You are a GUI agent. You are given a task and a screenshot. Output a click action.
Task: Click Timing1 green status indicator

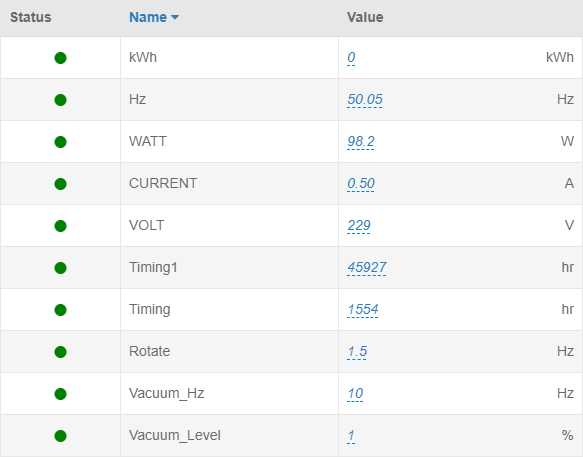60,268
